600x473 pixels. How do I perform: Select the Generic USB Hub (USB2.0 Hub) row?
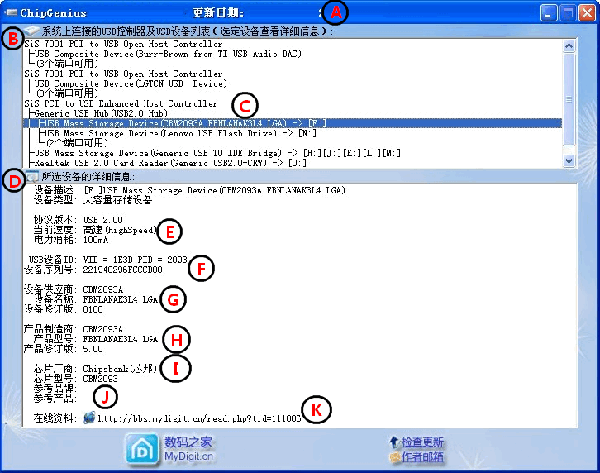(x=99, y=113)
